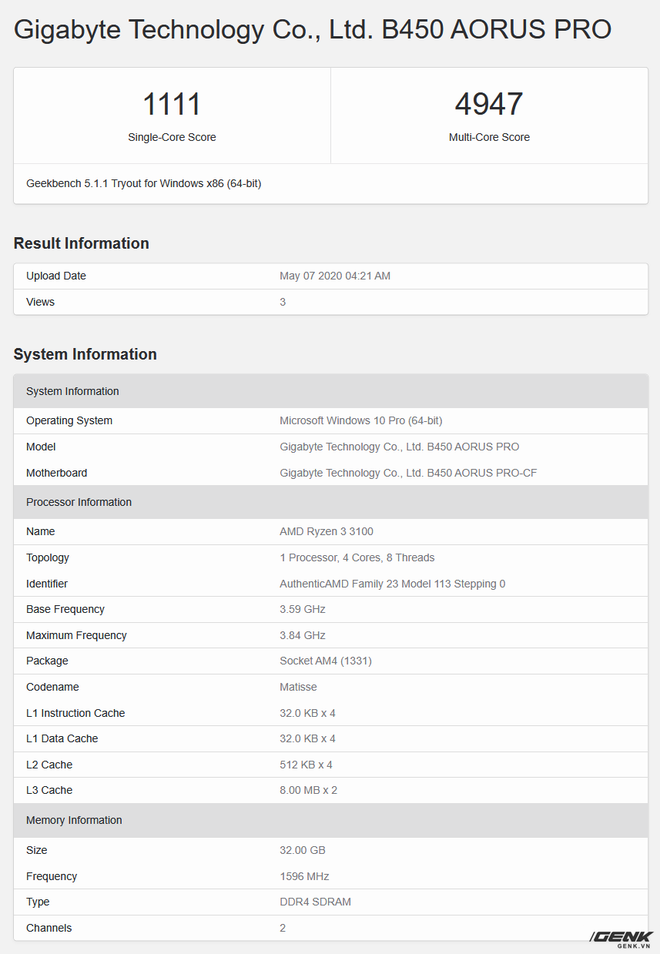Click the '3.59 GHz' base frequency value
Screen dimensions: 660x954
pyautogui.click(x=303, y=610)
